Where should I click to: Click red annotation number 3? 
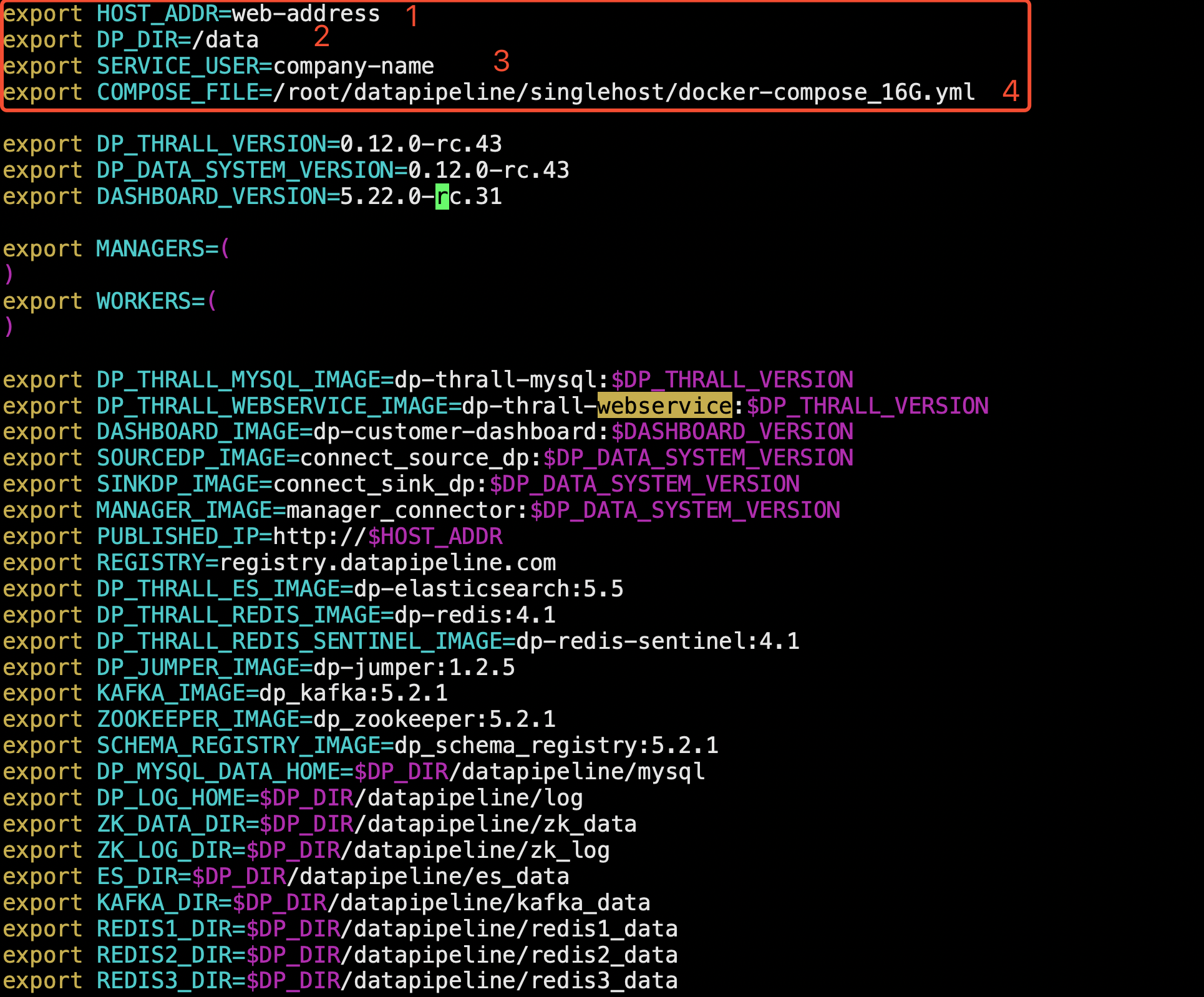click(501, 61)
